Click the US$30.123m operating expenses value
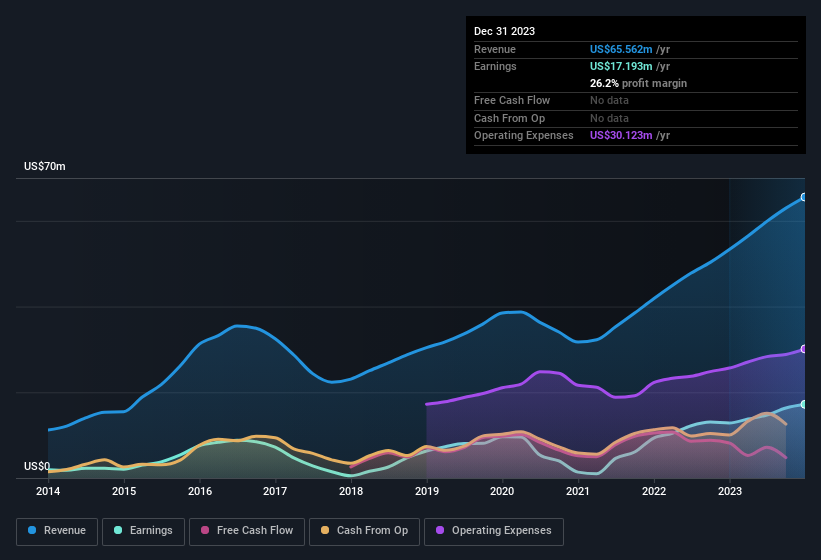Image resolution: width=821 pixels, height=560 pixels. [621, 136]
